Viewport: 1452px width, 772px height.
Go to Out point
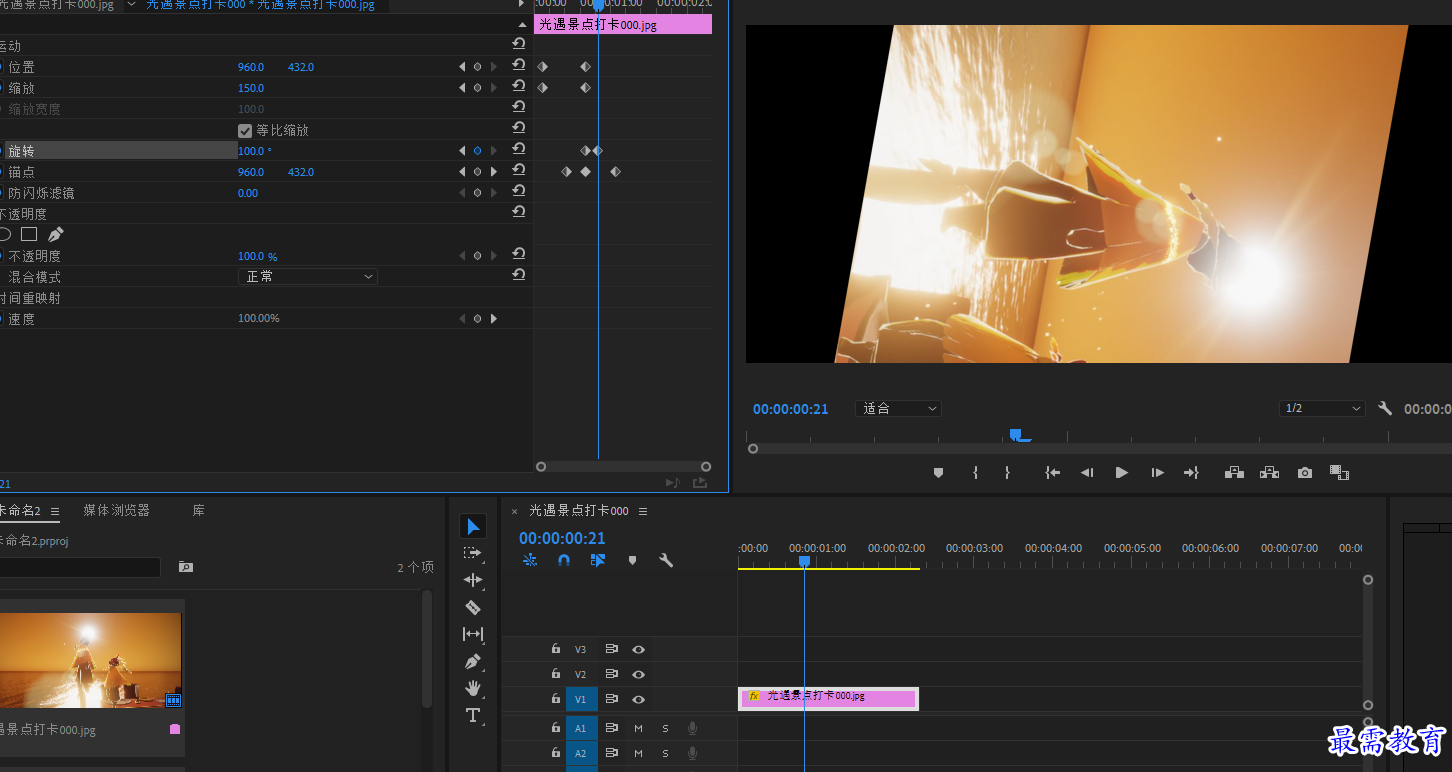click(1191, 473)
